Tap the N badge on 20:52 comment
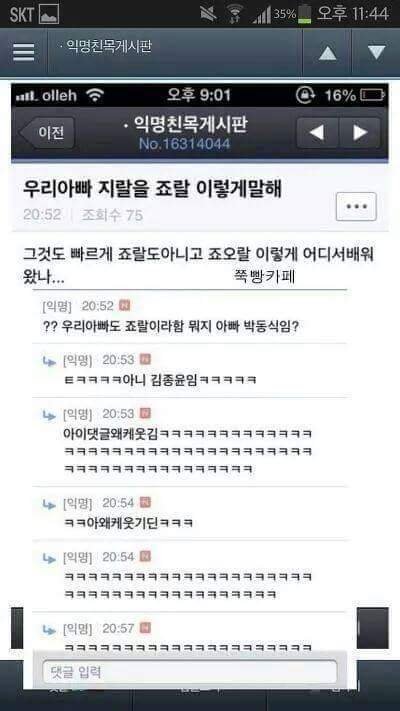The height and width of the screenshot is (711, 400). [124, 306]
